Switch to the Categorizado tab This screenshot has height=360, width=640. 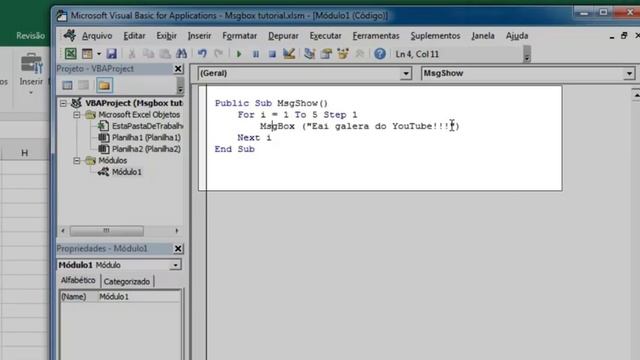pyautogui.click(x=127, y=281)
